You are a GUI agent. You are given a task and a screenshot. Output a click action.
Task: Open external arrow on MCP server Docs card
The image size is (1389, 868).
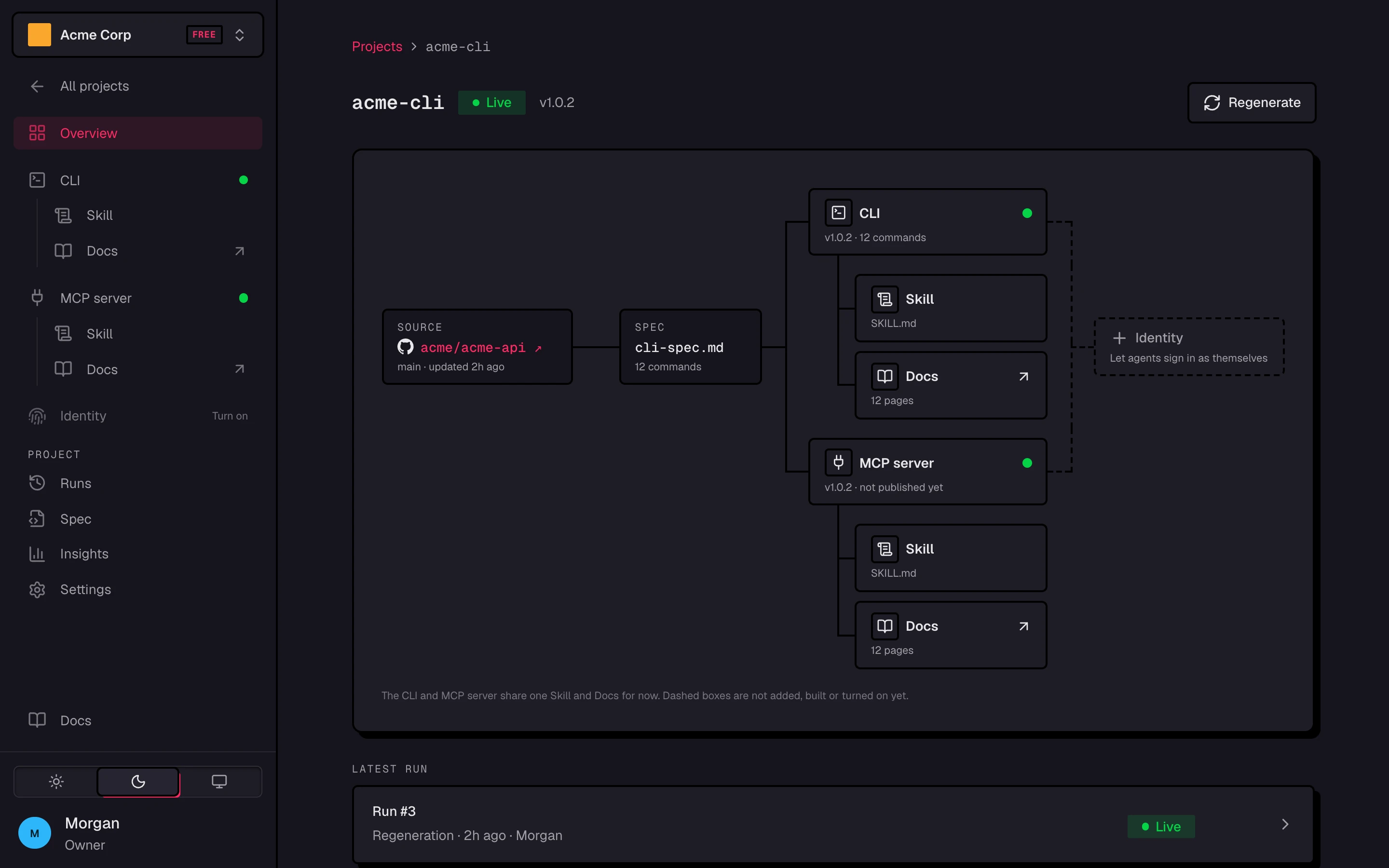tap(1023, 626)
